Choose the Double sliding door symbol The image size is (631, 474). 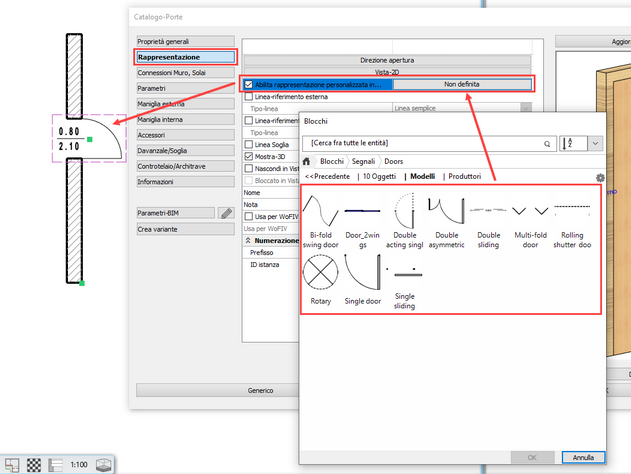(488, 221)
